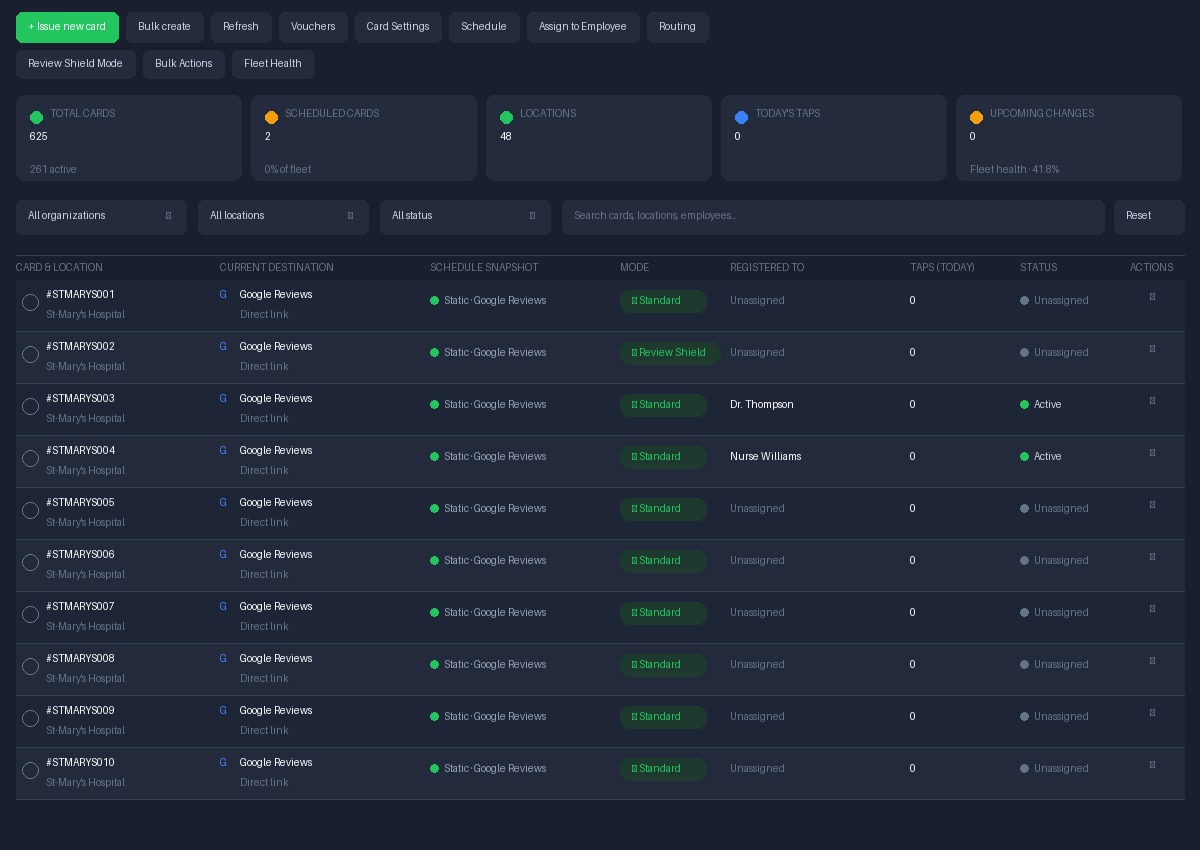Open actions menu for card #STMARYS007
Viewport: 1200px width, 850px height.
[1152, 609]
